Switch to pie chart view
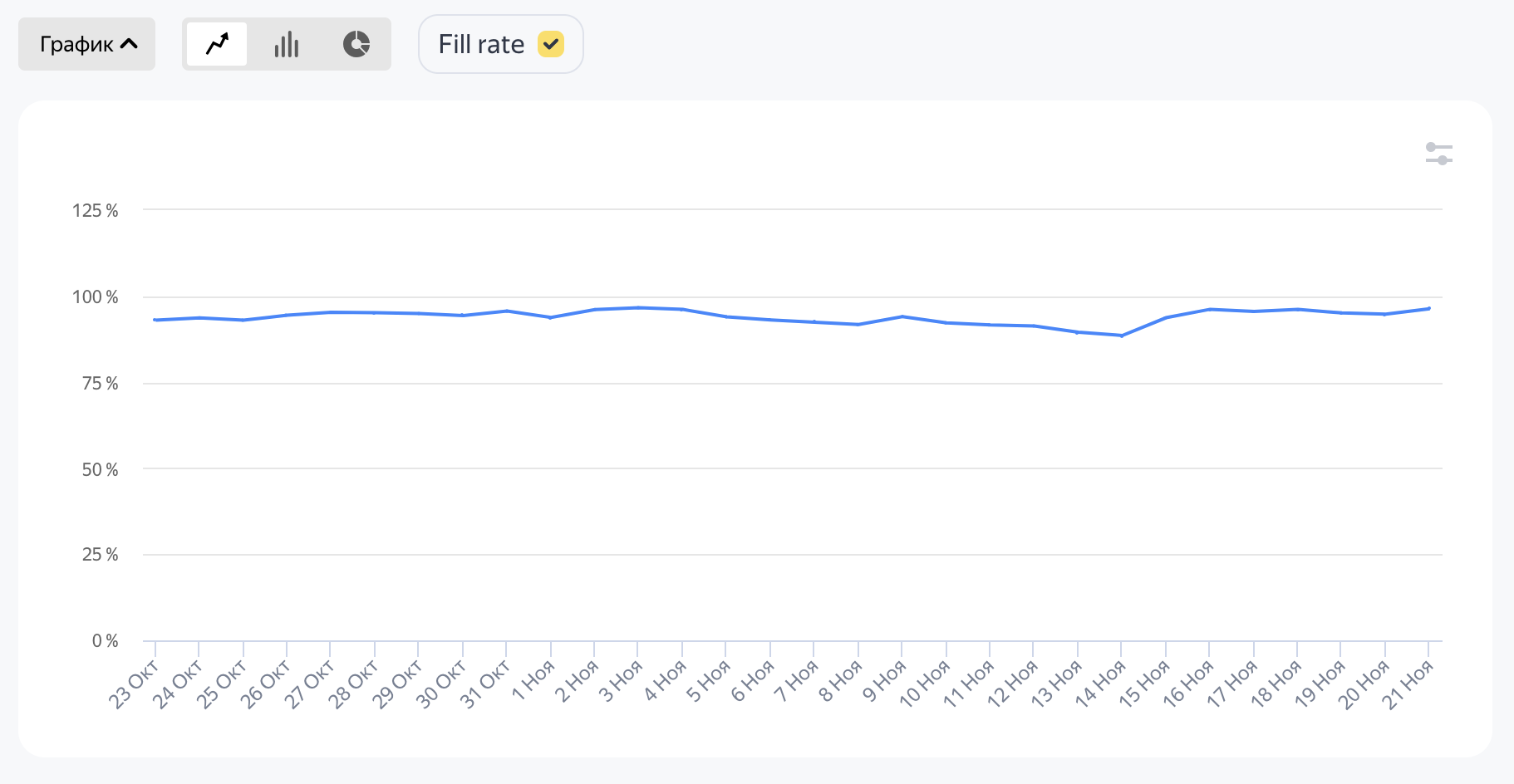 pos(356,44)
